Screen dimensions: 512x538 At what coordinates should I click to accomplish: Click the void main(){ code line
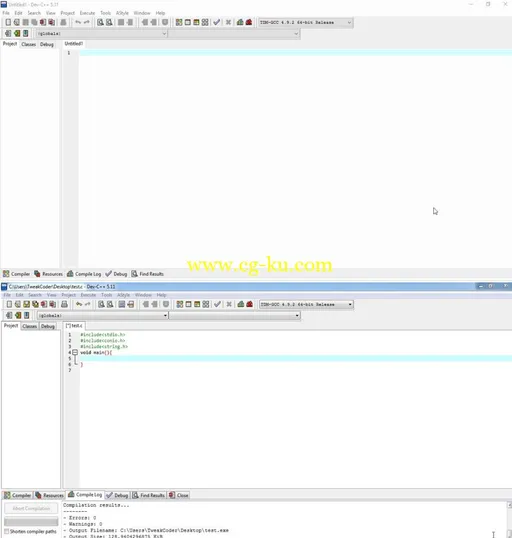[x=96, y=352]
